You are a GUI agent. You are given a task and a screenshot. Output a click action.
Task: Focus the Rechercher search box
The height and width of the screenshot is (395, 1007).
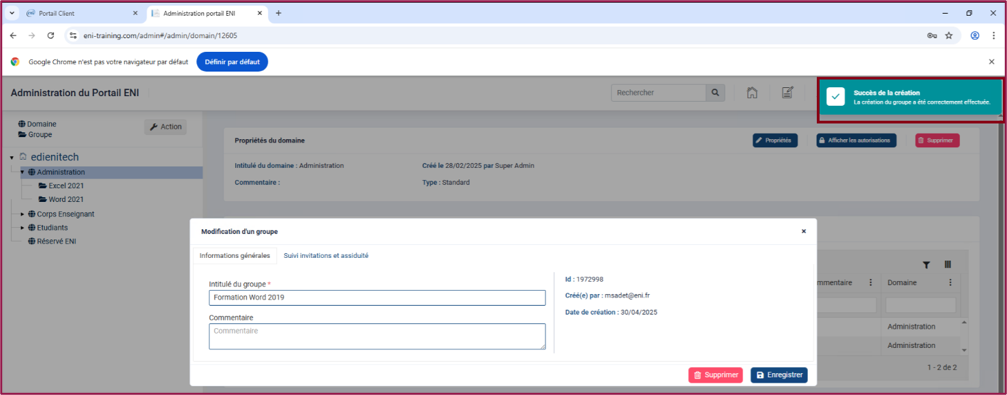point(658,92)
